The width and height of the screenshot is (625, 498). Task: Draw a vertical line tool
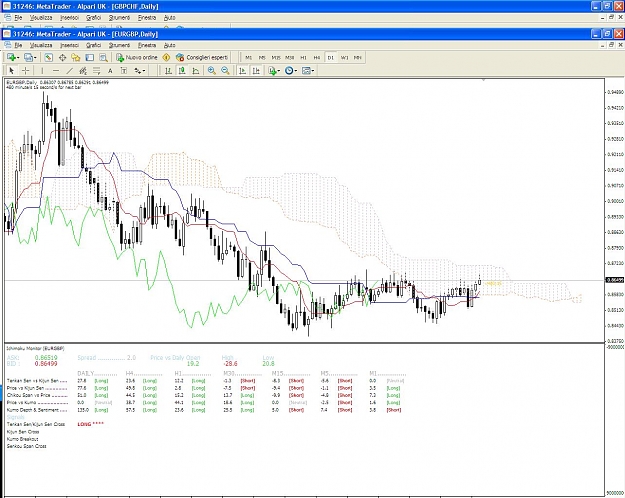pyautogui.click(x=42, y=71)
